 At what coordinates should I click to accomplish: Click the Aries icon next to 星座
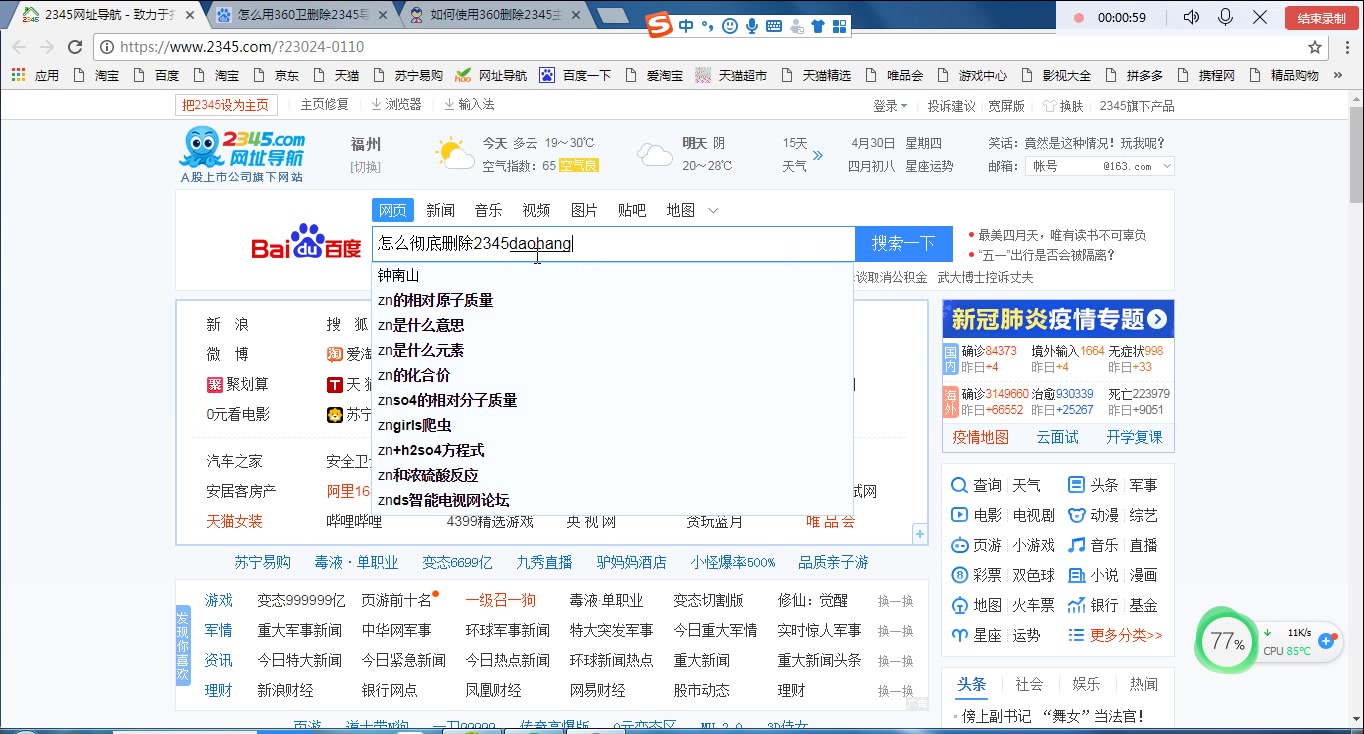[959, 635]
